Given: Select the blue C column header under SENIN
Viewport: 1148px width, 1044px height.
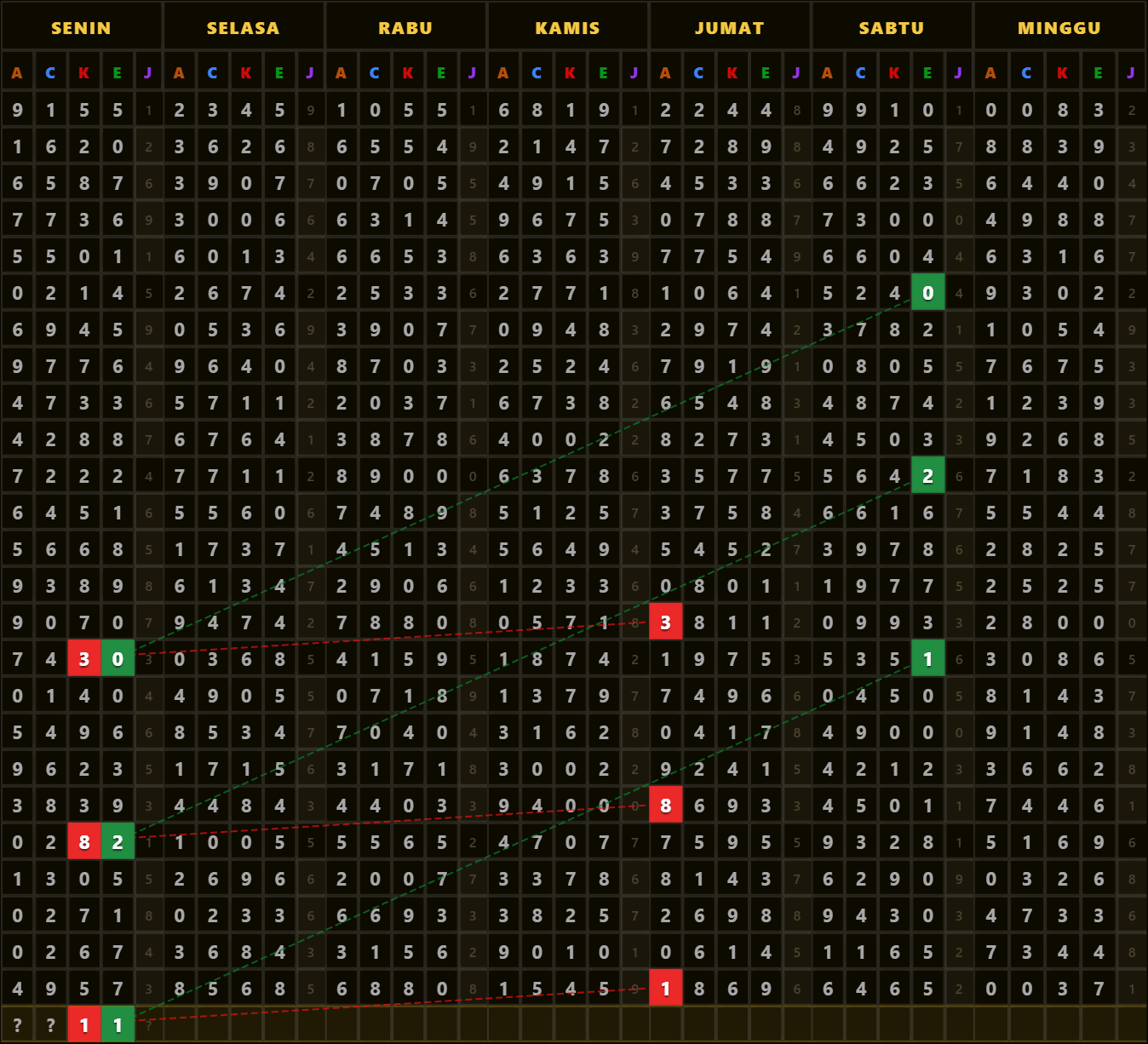Looking at the screenshot, I should (50, 73).
